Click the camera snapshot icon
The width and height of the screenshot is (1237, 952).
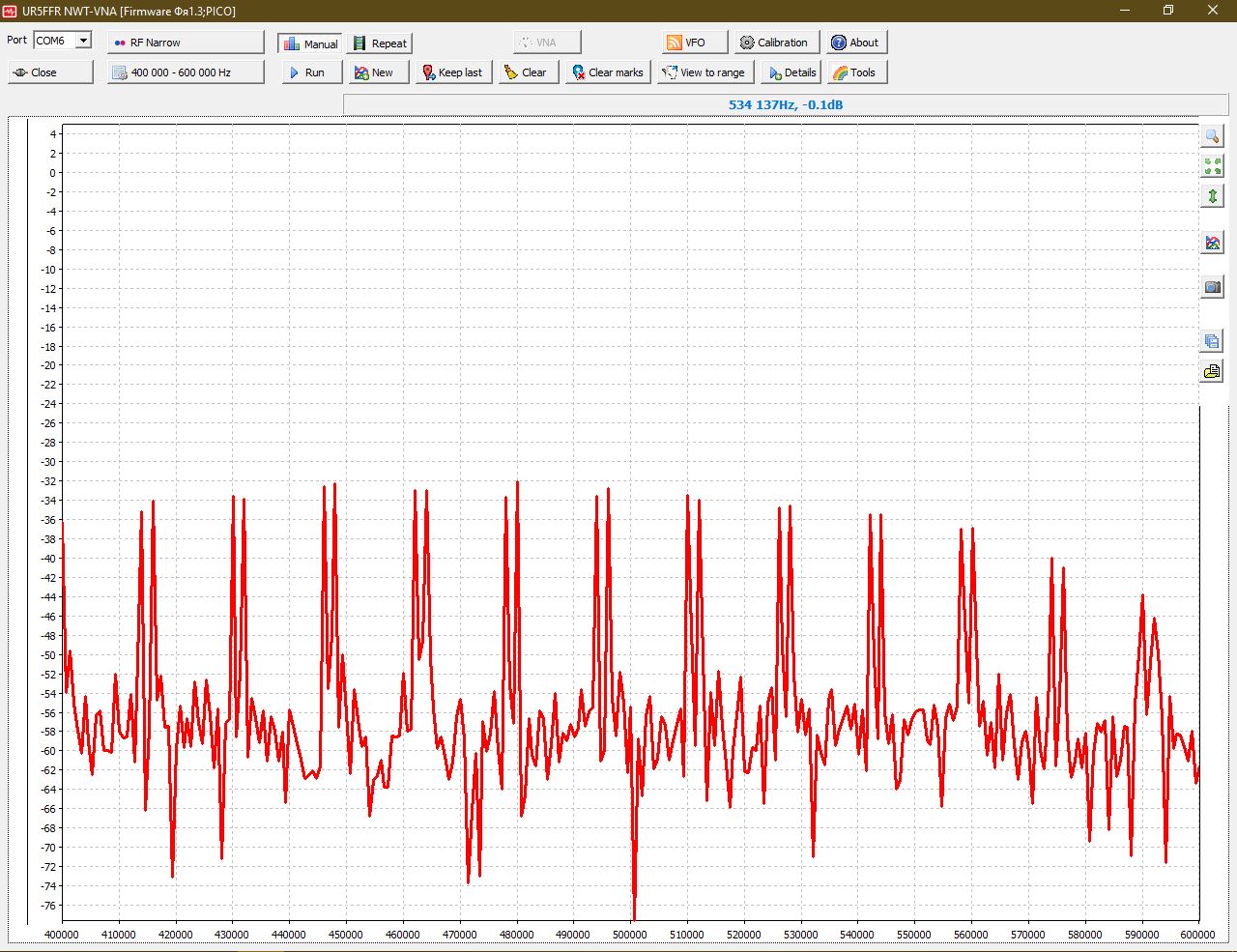point(1212,287)
